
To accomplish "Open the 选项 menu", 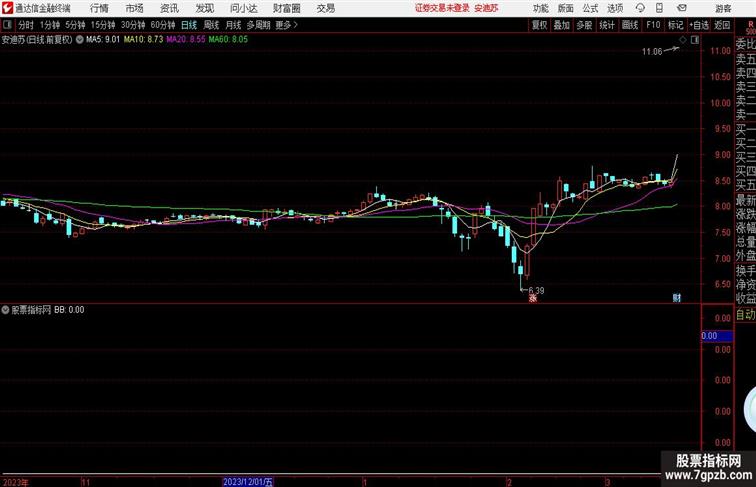I will pyautogui.click(x=615, y=8).
